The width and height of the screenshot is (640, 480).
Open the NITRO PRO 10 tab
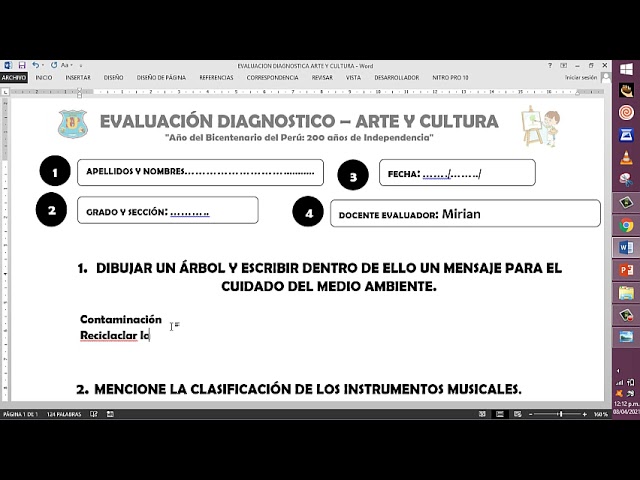pyautogui.click(x=450, y=78)
